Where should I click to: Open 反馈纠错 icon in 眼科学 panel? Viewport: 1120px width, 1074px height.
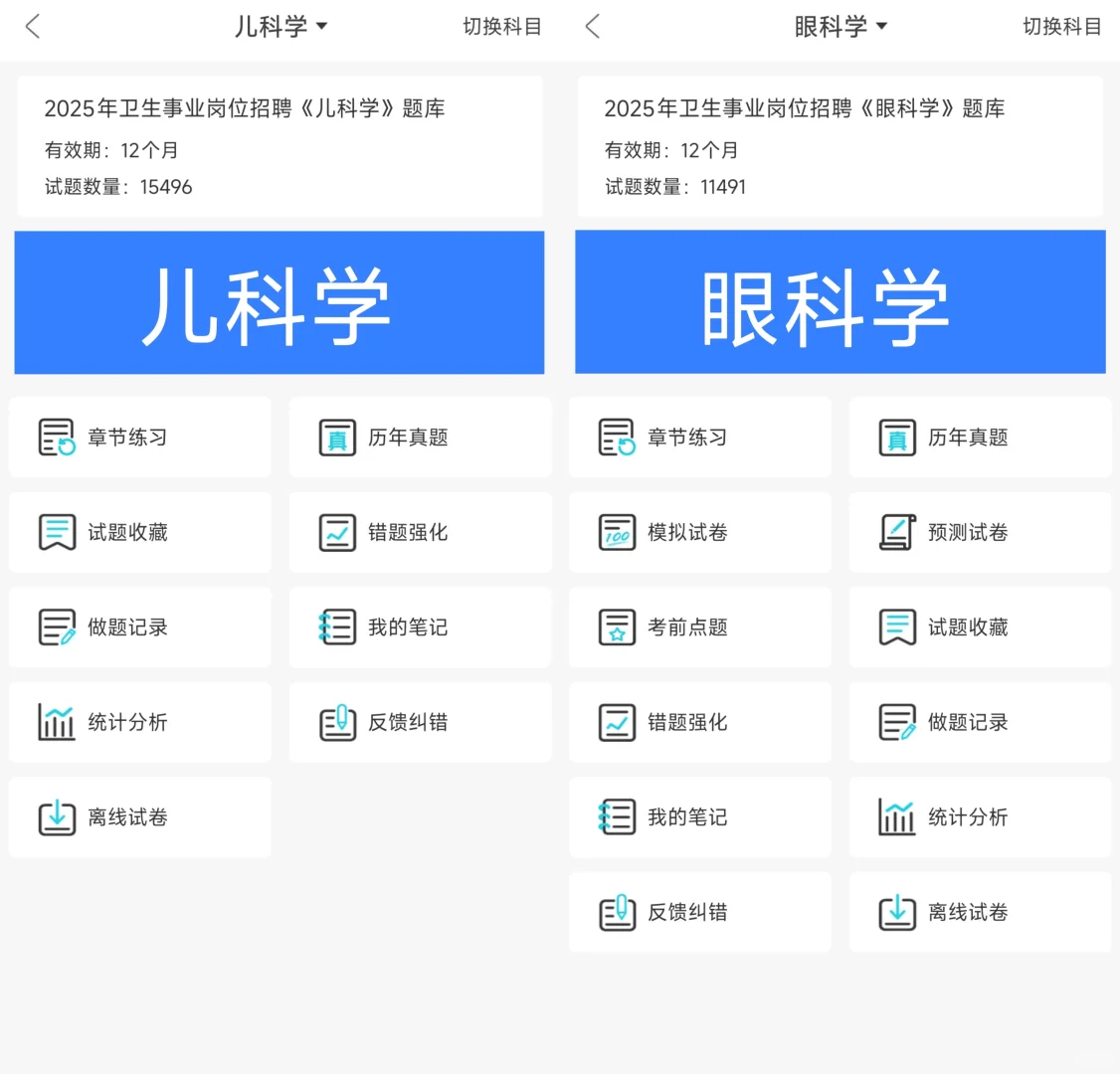(617, 912)
